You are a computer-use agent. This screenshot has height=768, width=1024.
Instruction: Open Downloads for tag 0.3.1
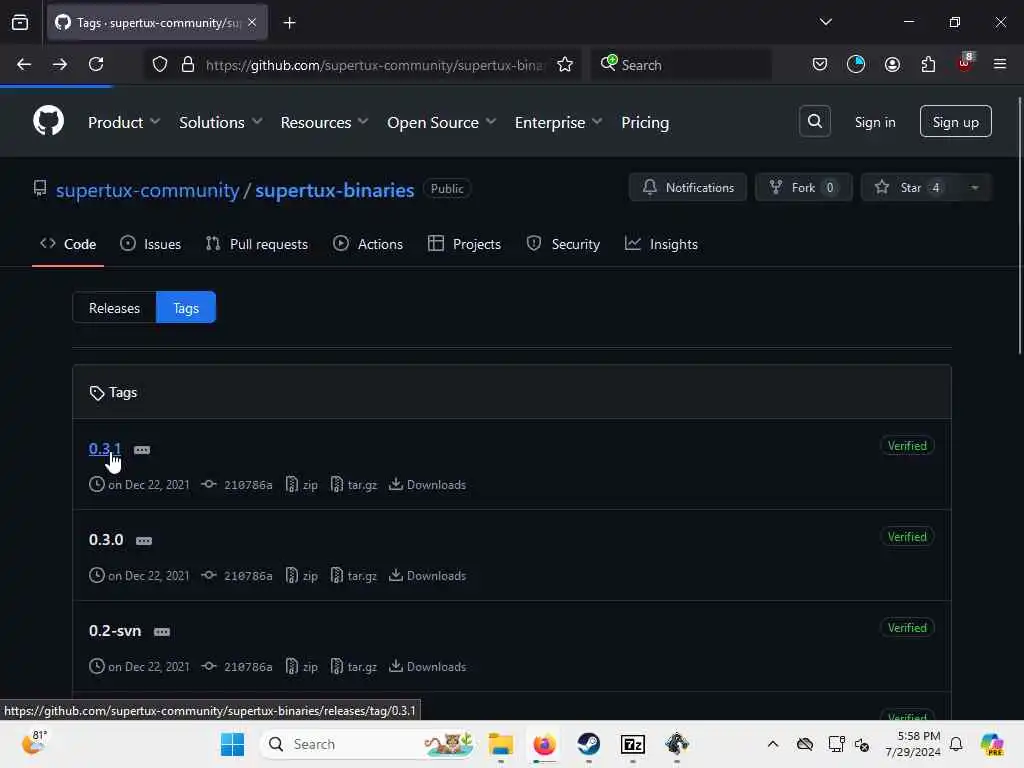pos(428,485)
